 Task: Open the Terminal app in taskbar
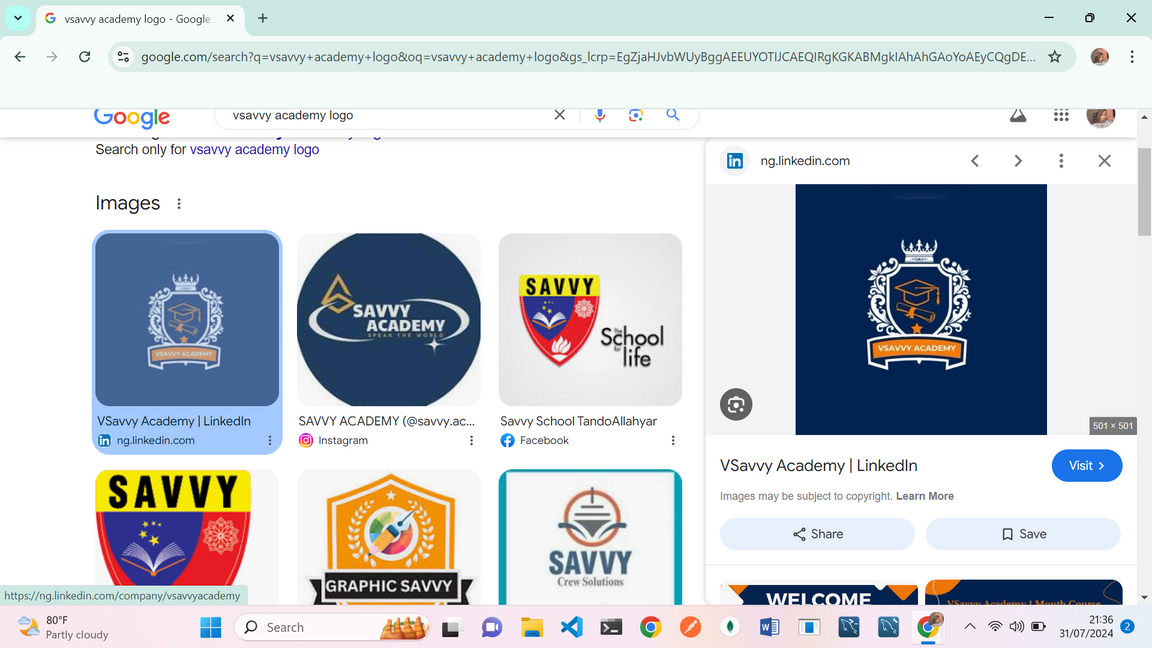611,627
